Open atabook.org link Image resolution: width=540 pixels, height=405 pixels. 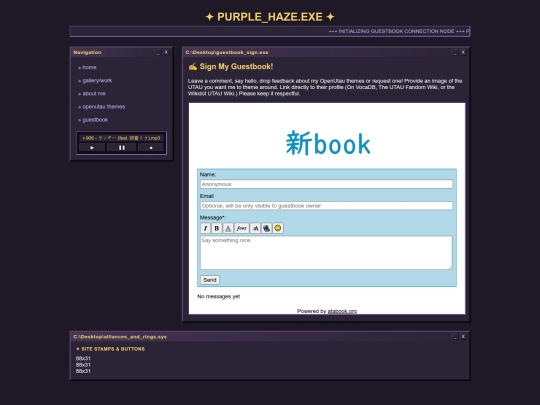[x=342, y=311]
